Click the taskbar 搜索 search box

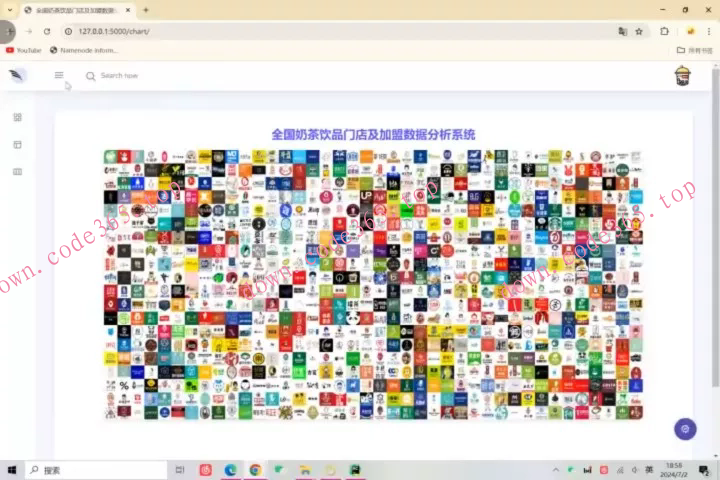[x=96, y=470]
